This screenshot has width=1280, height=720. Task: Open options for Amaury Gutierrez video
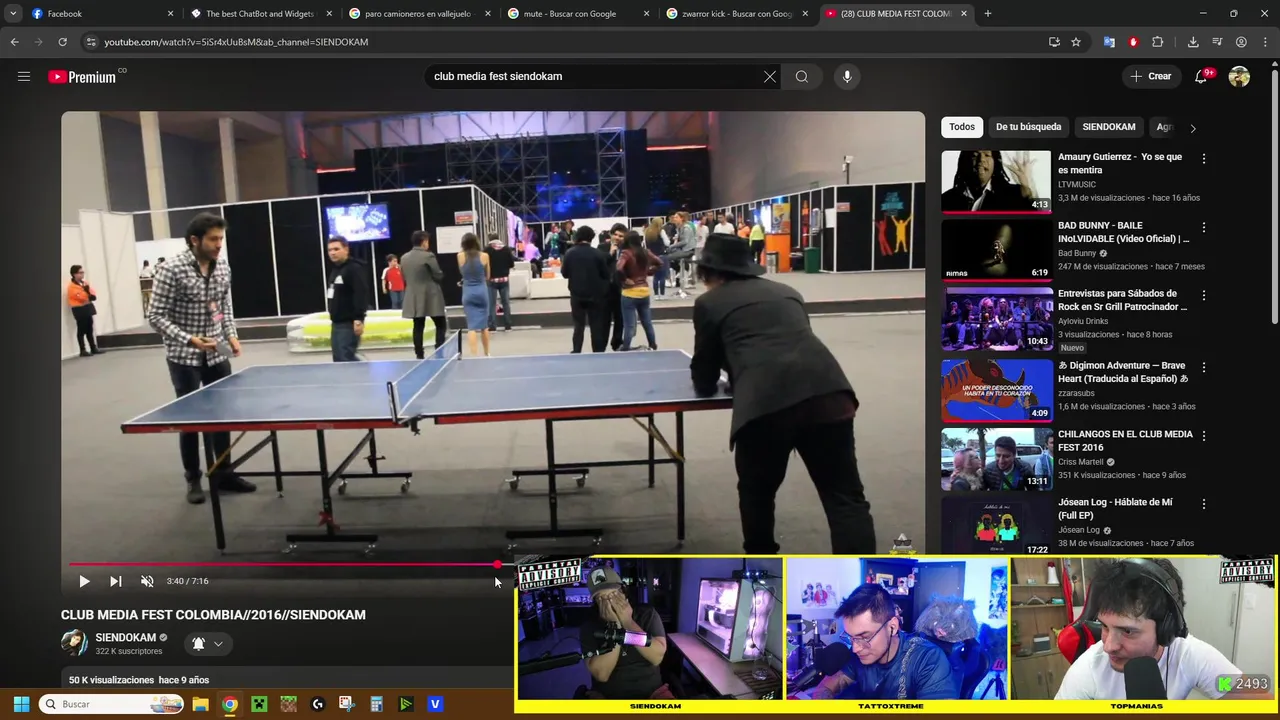click(x=1204, y=159)
